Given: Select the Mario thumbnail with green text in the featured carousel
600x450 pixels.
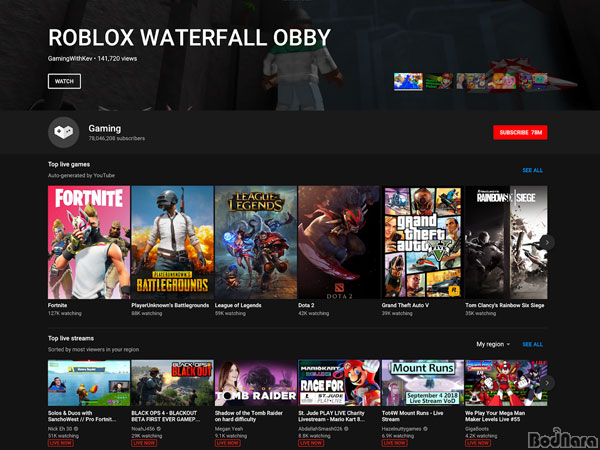Looking at the screenshot, I should tap(439, 82).
